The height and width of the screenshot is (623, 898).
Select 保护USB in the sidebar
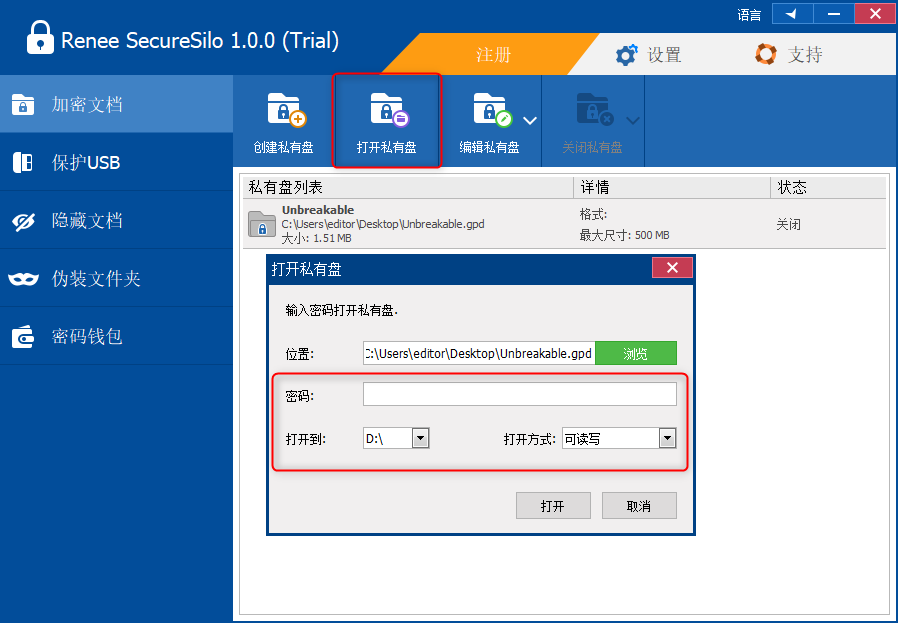click(116, 163)
